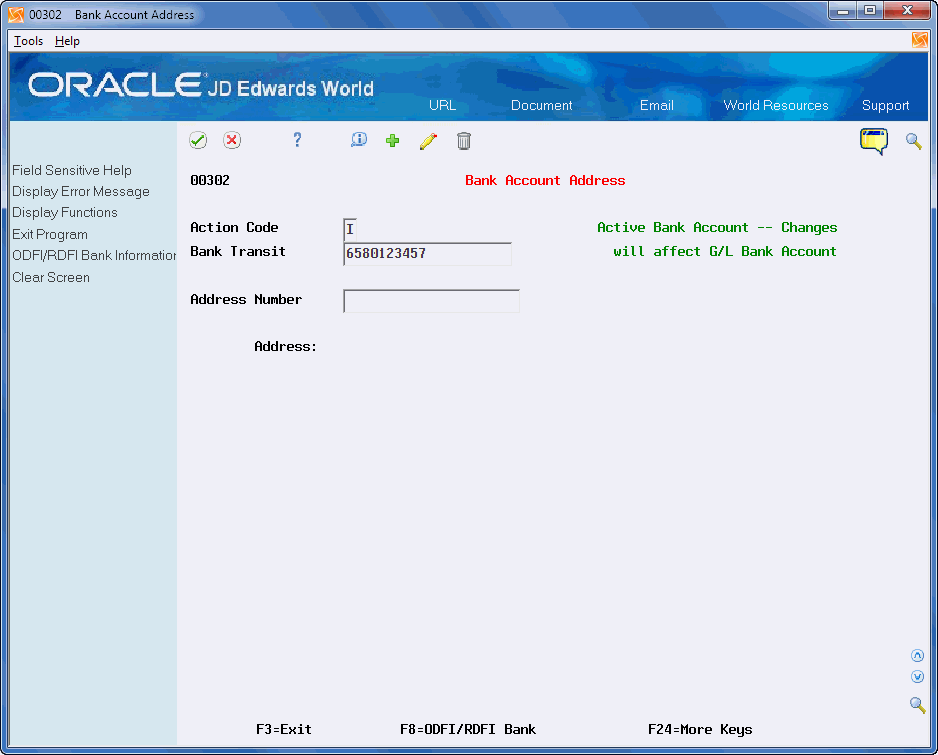
Task: Click the Address Number input field
Action: pyautogui.click(x=431, y=301)
